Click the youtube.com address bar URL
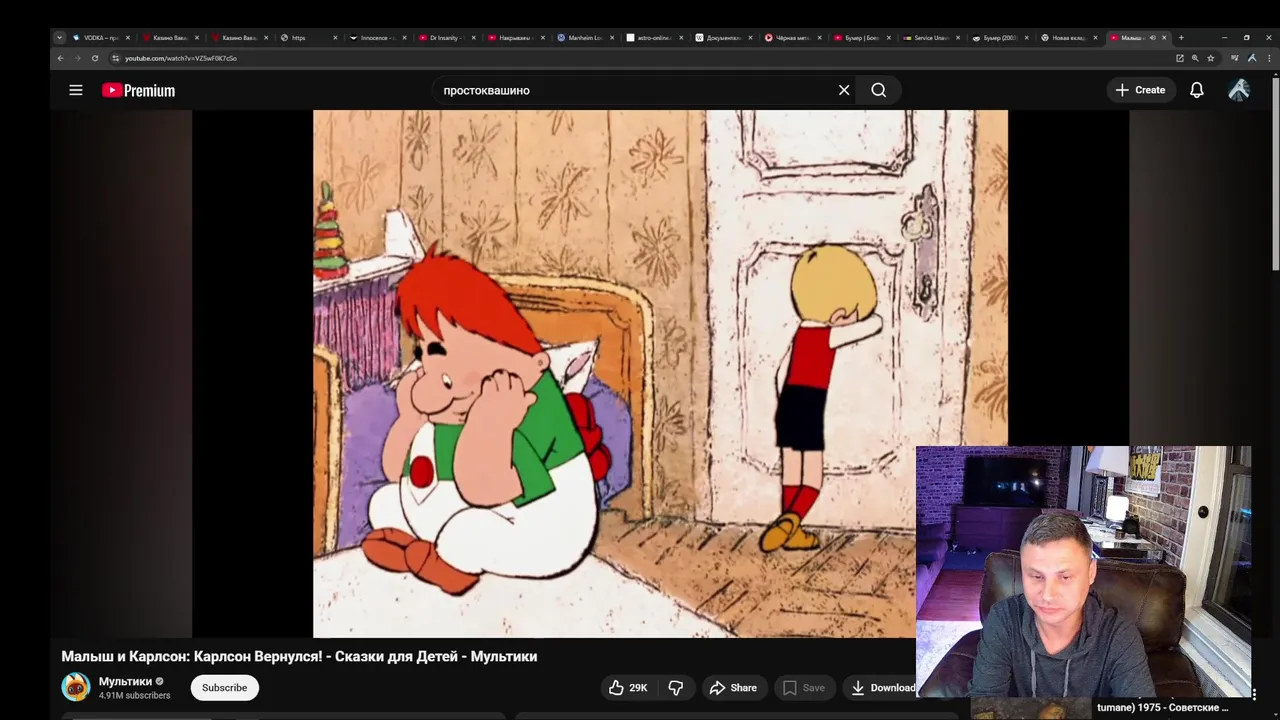The image size is (1280, 720). pyautogui.click(x=181, y=58)
